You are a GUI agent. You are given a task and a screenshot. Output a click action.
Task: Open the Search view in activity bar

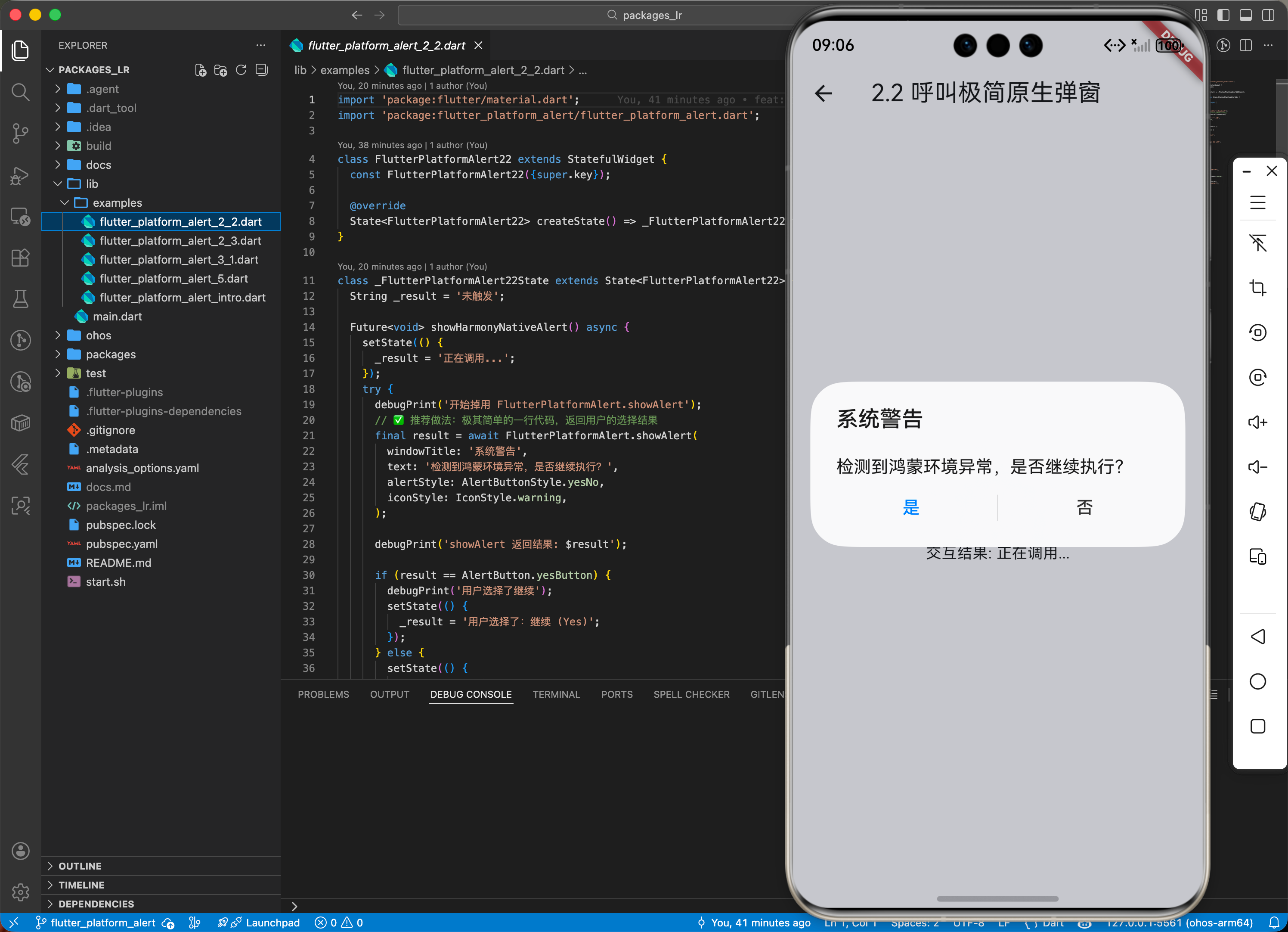(20, 91)
